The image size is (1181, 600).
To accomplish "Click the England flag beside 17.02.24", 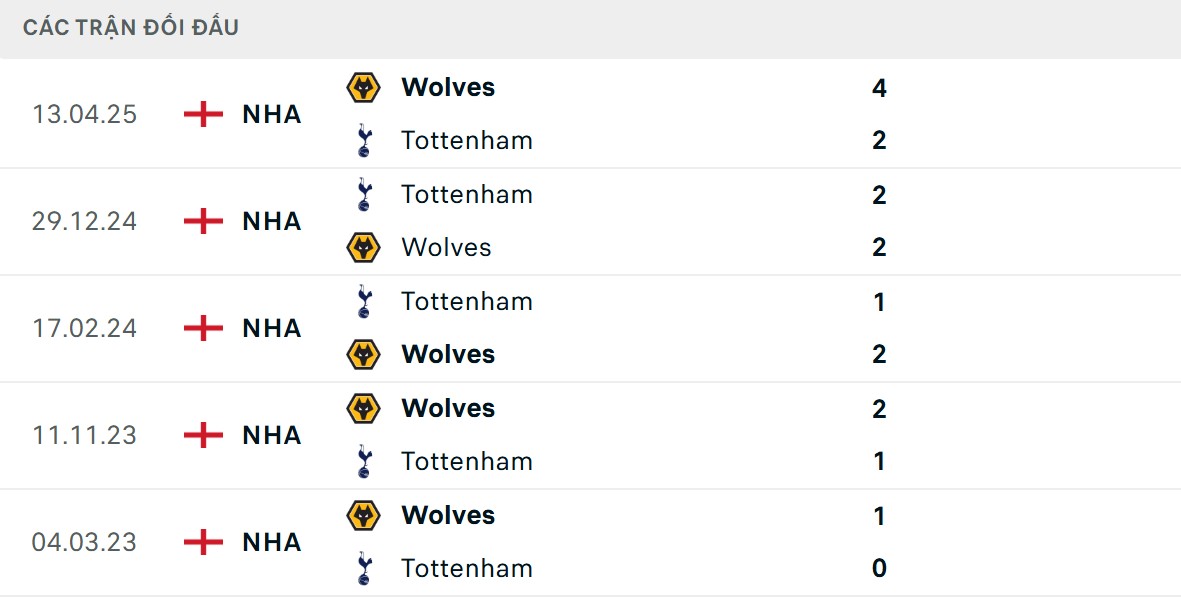I will [x=203, y=328].
